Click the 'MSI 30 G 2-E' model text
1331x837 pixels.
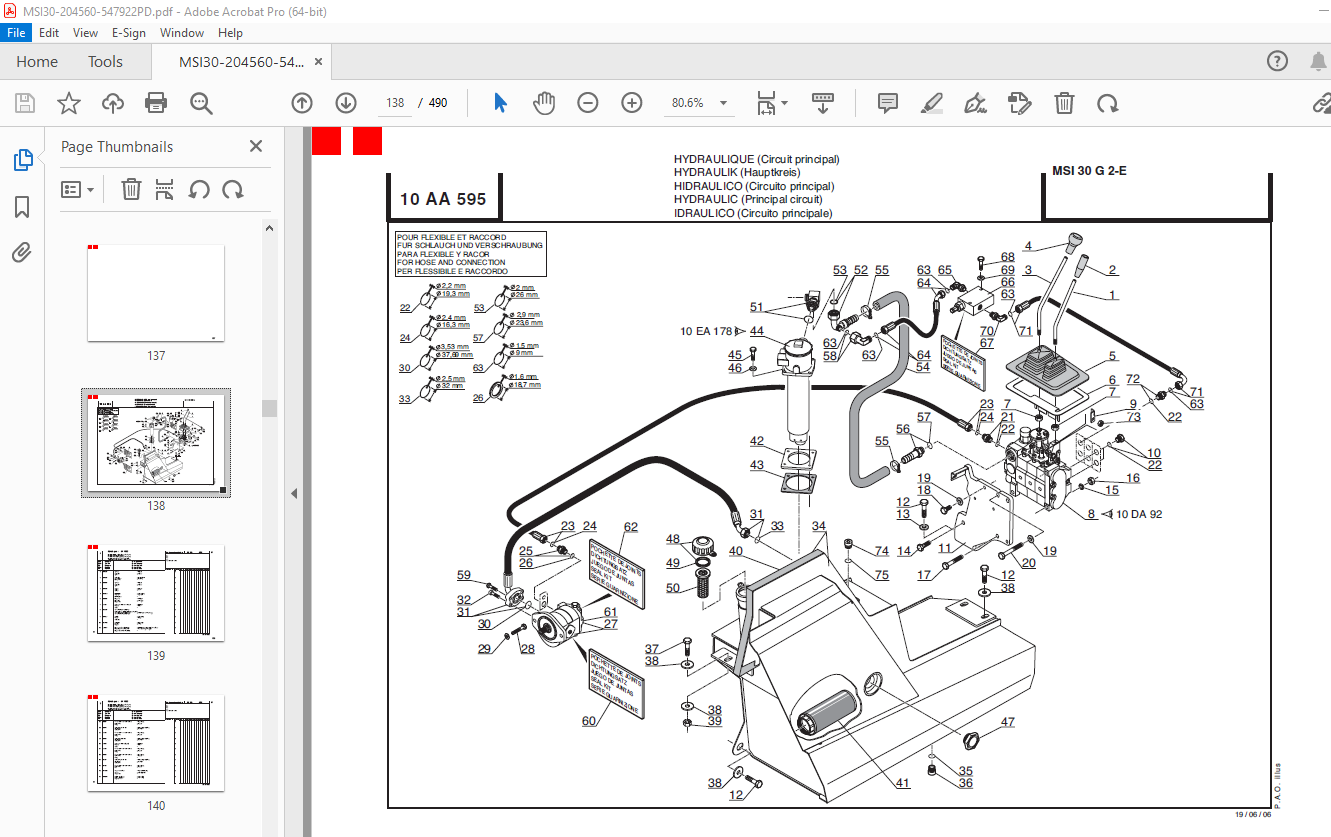(1089, 170)
